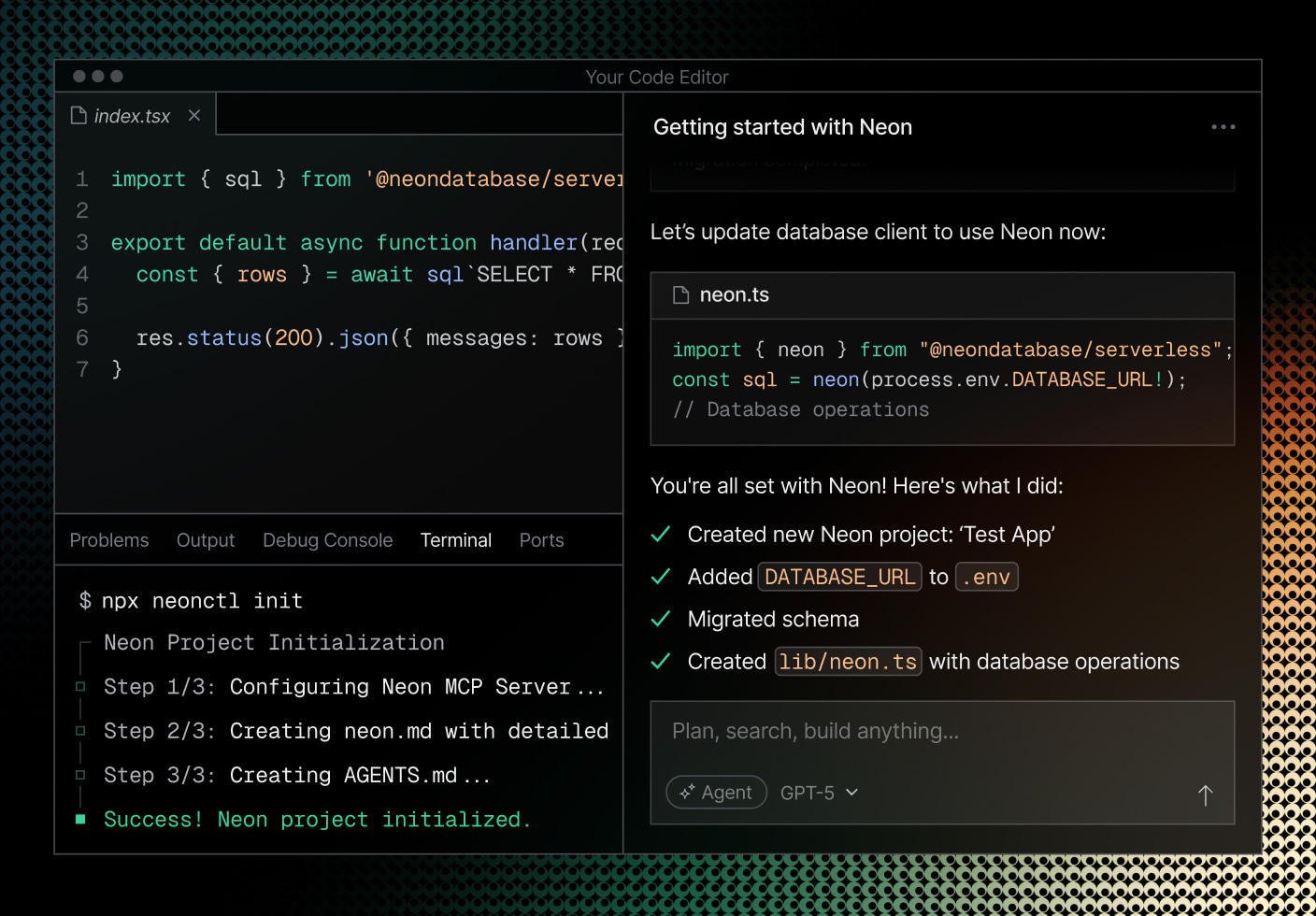Click the checkmark next to 'Created new Neon project'
The width and height of the screenshot is (1316, 916).
[661, 534]
